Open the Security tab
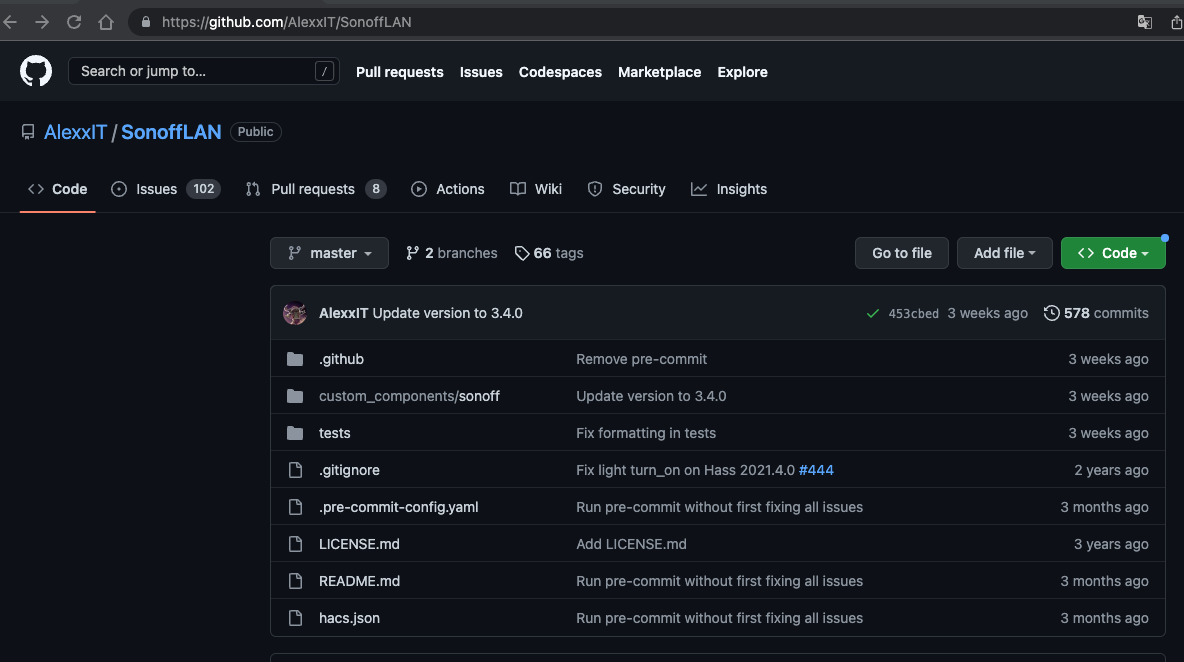Image resolution: width=1184 pixels, height=662 pixels. point(627,189)
